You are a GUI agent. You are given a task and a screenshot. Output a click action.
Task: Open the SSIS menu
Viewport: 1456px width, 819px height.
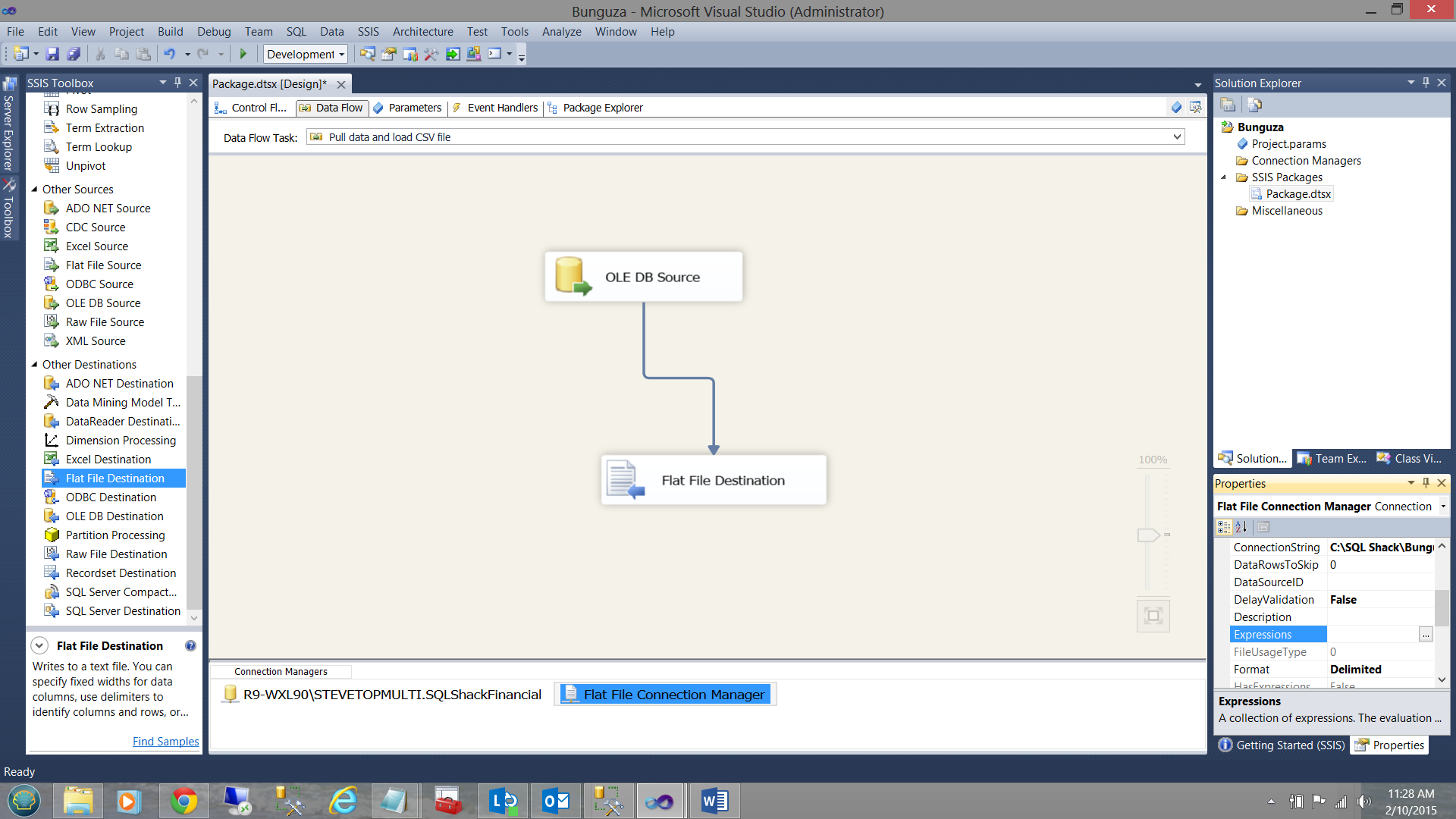point(368,32)
